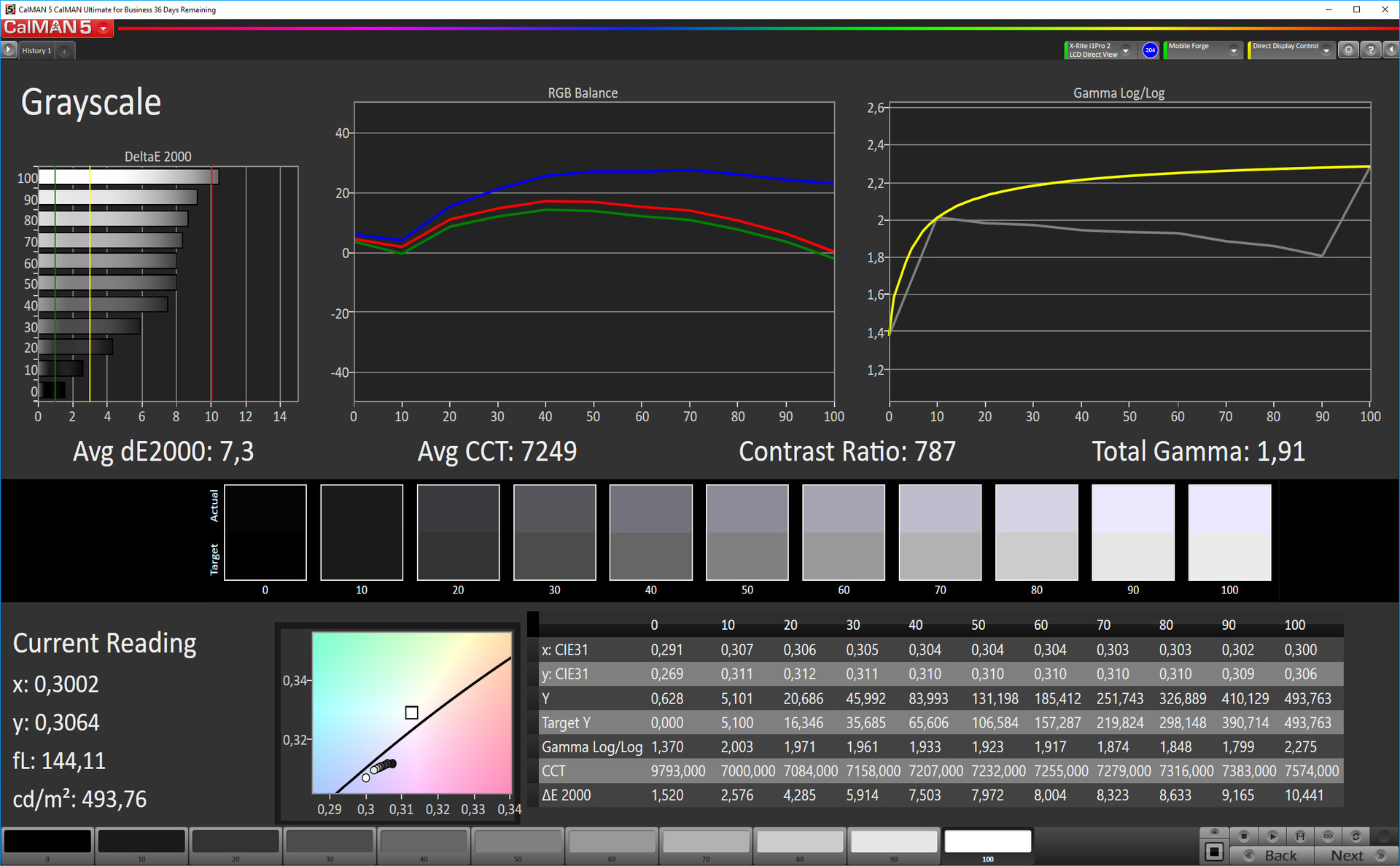
Task: Select the 50 percent gray patch in the bottom strip
Action: tap(517, 842)
